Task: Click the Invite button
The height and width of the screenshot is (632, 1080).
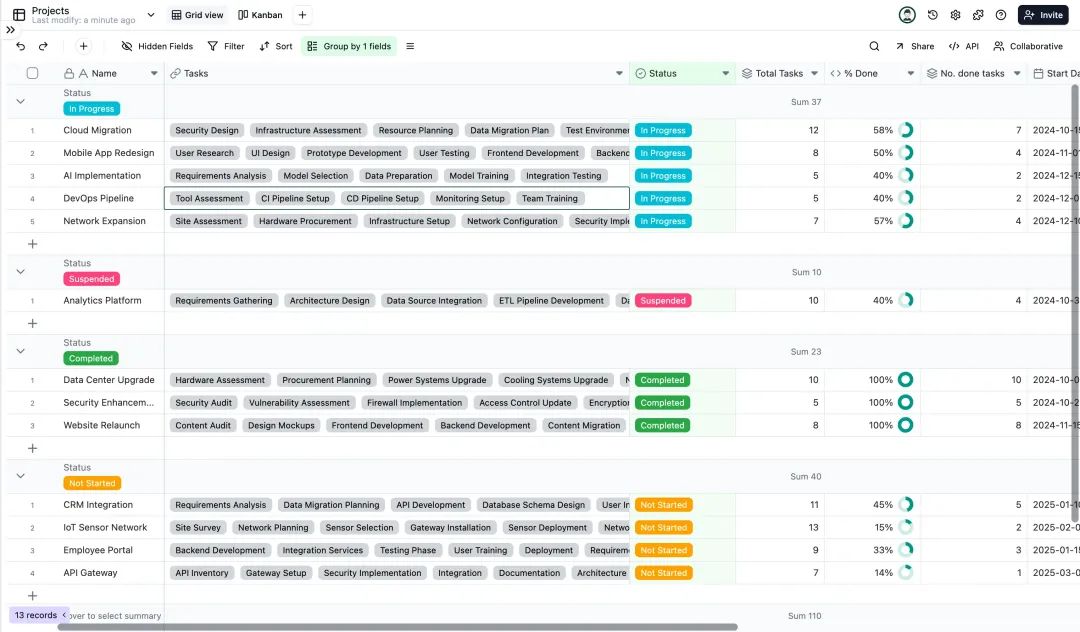Action: [1043, 15]
